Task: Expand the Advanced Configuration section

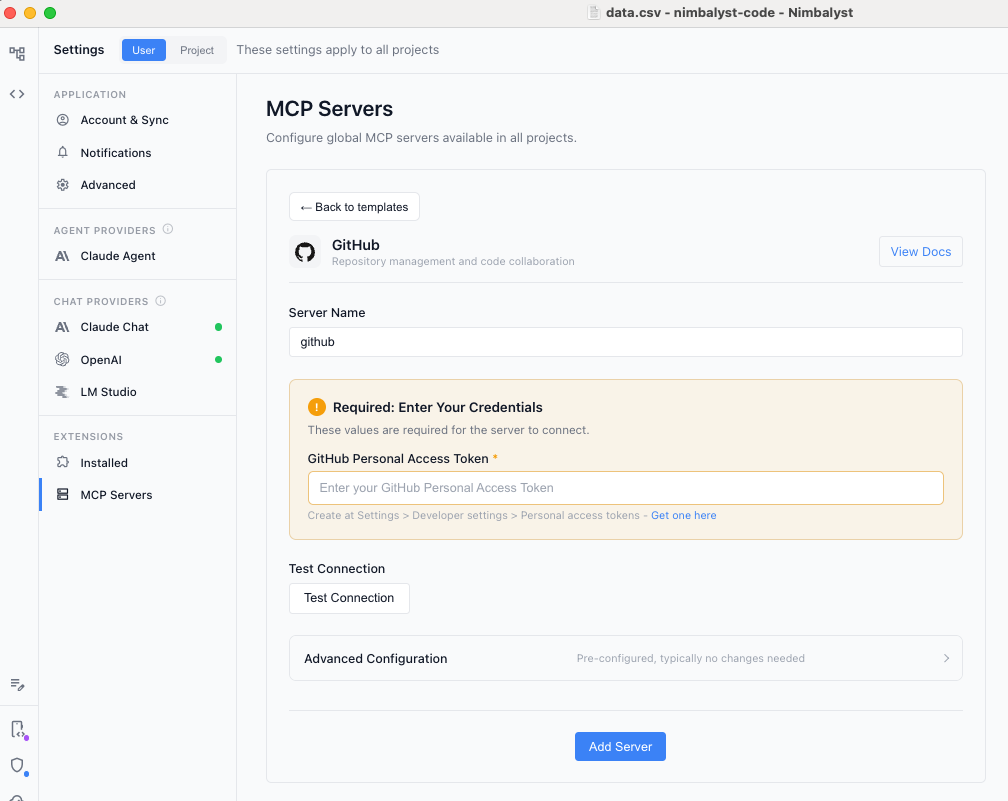Action: point(626,658)
